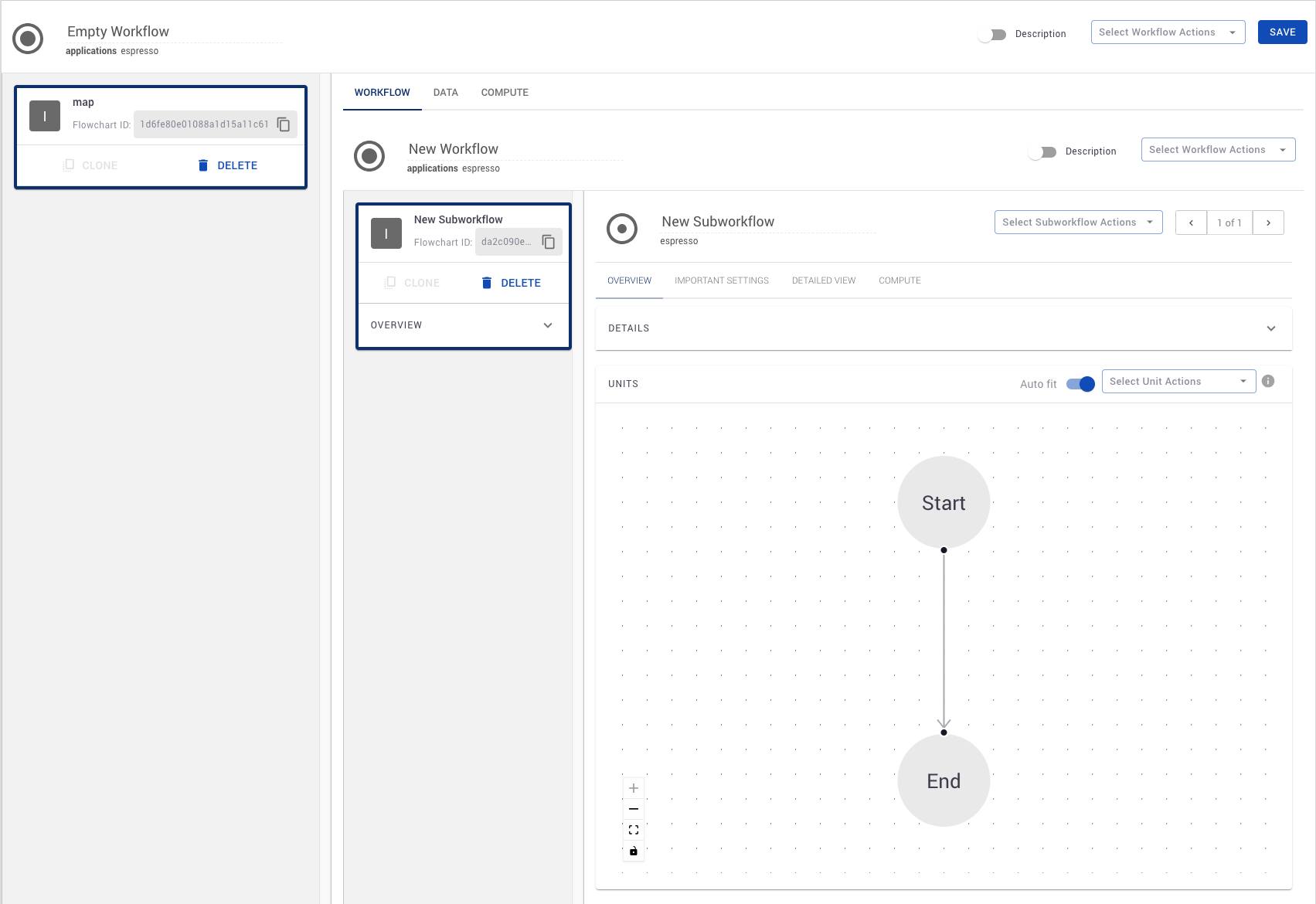
Task: Collapse the subworkflow OVERVIEW section
Action: [x=548, y=325]
